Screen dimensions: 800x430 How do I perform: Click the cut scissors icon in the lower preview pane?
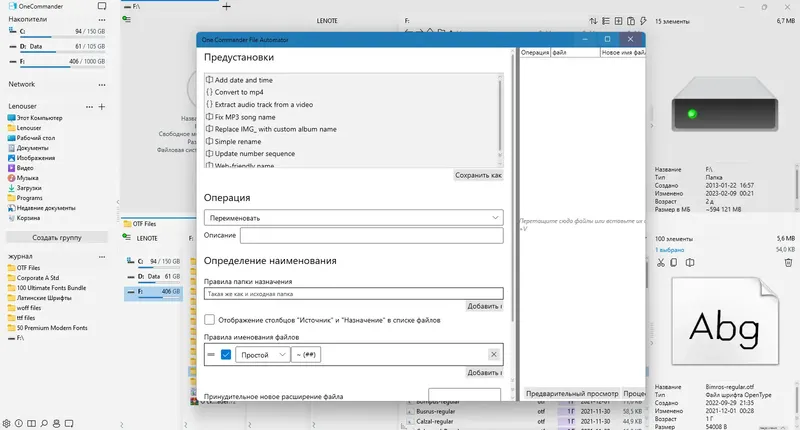[661, 263]
